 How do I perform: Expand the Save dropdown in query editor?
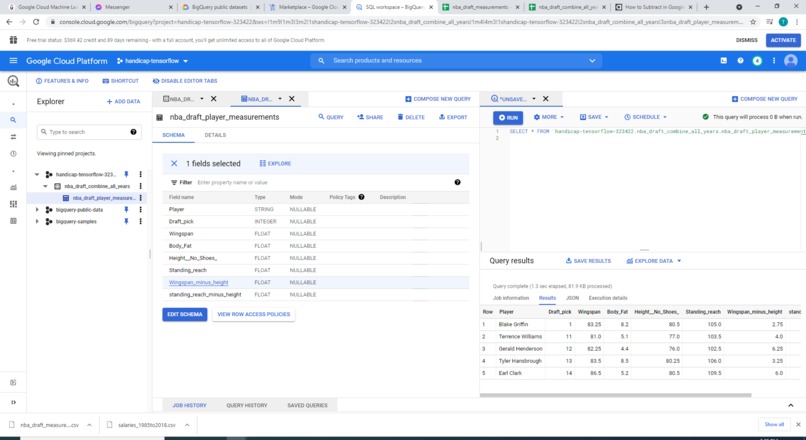point(594,117)
